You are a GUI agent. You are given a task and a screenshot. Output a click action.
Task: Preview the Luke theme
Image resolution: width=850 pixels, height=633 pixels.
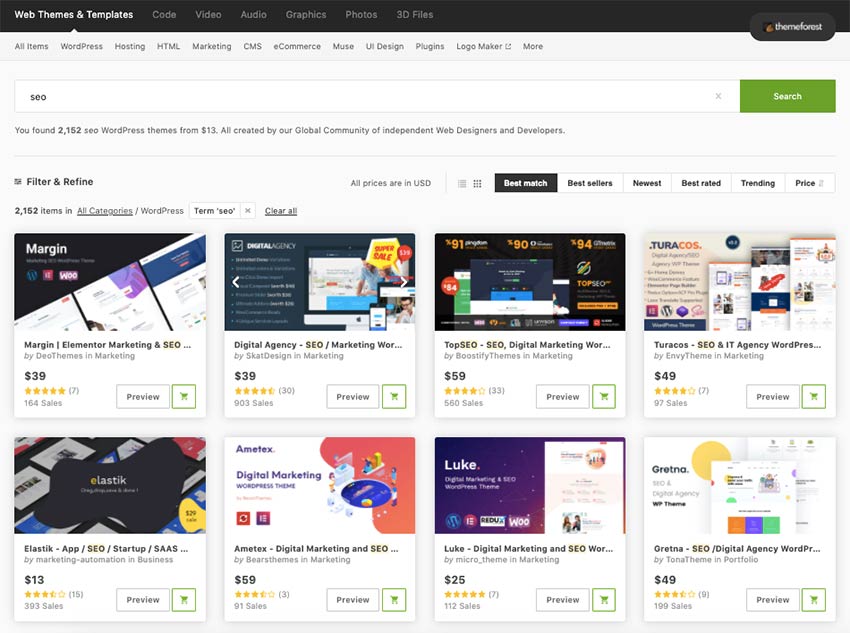[563, 600]
